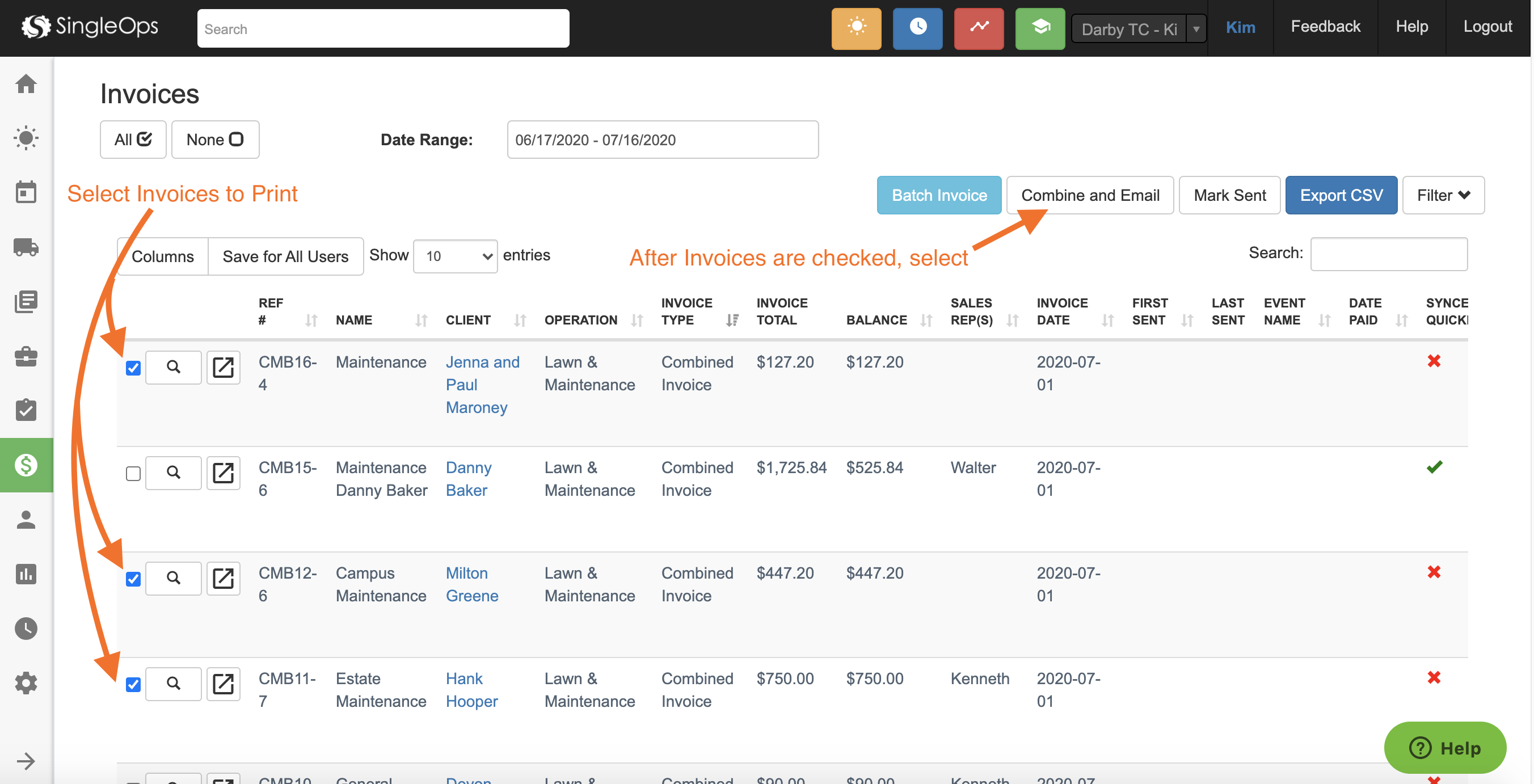Screen dimensions: 1534x784
Task: Uncheck the CMB11-7 Estate Maintenance checkbox
Action: click(132, 684)
